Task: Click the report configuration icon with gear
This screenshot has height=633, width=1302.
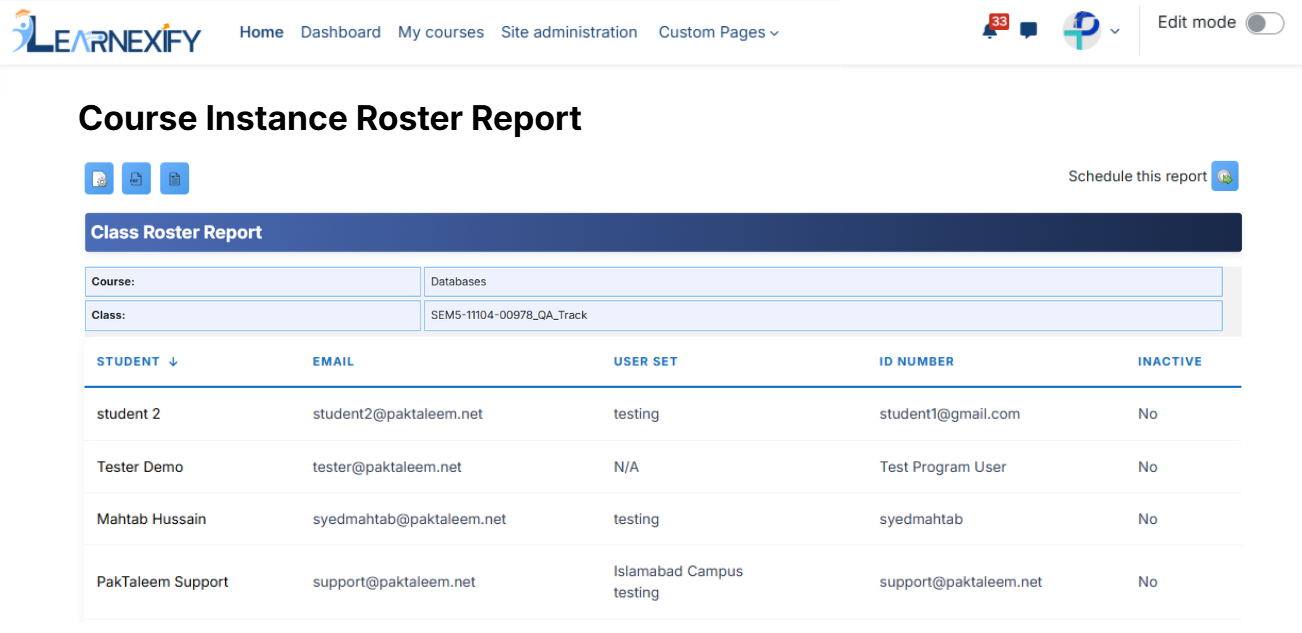Action: click(x=99, y=178)
